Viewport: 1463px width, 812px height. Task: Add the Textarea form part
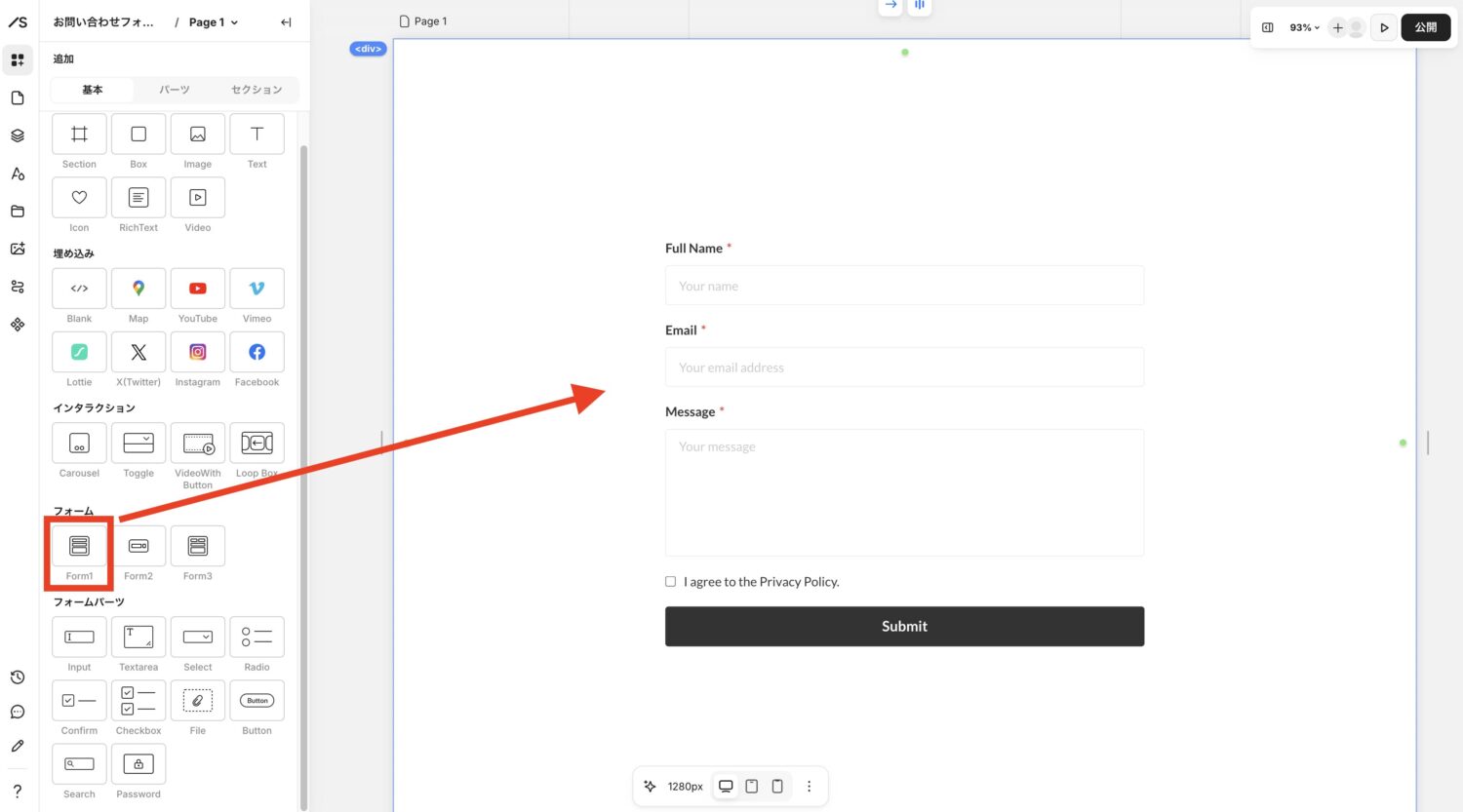coord(138,638)
